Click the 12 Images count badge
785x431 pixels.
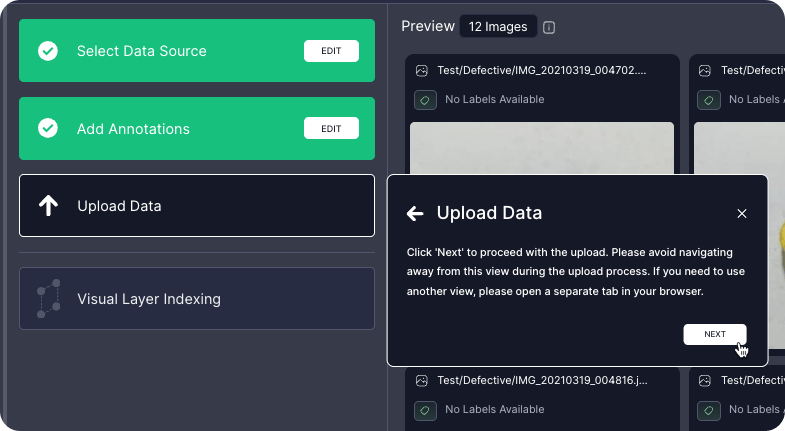pyautogui.click(x=498, y=27)
